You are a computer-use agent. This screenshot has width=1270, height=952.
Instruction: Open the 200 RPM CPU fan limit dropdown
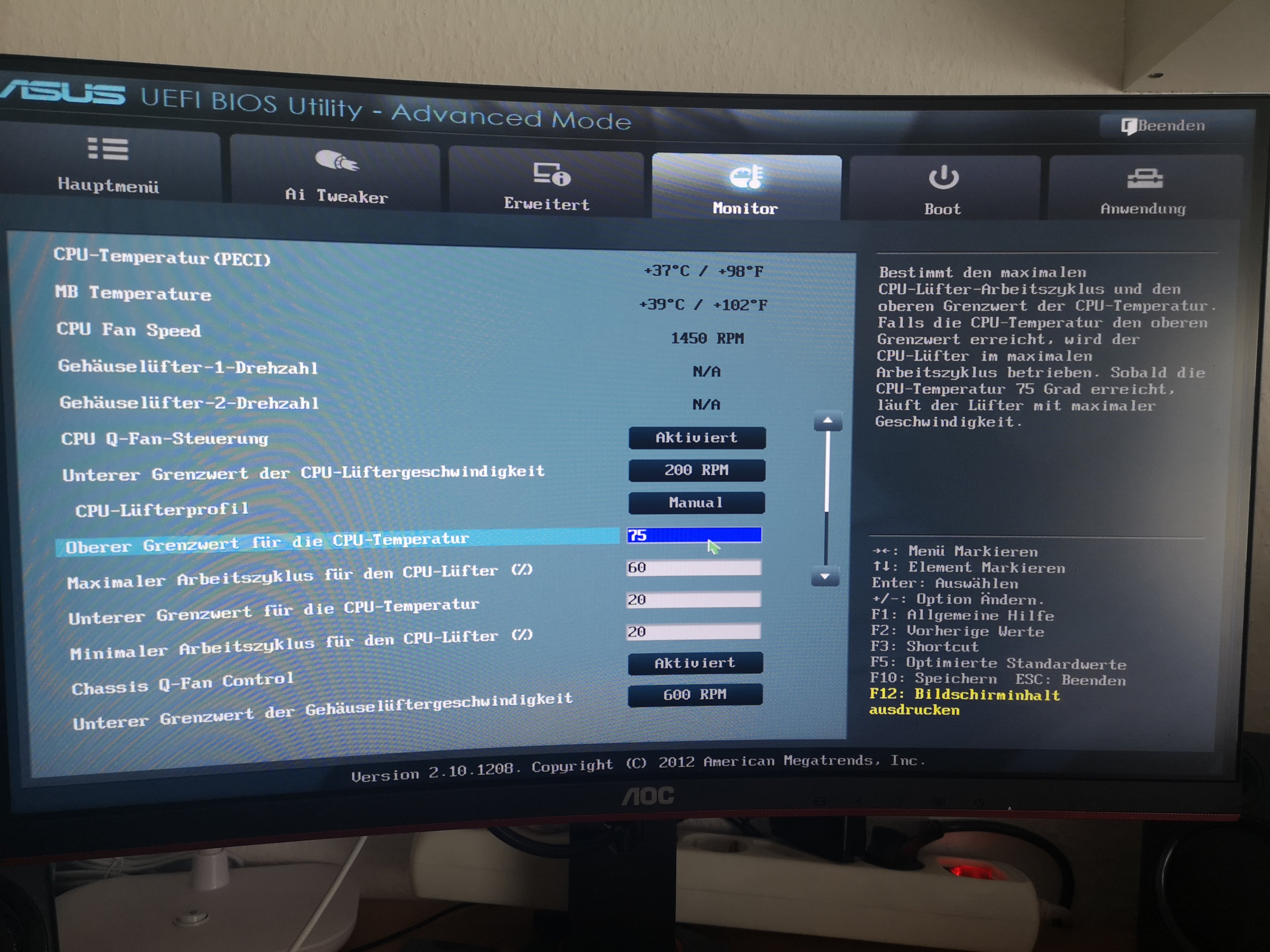point(697,470)
